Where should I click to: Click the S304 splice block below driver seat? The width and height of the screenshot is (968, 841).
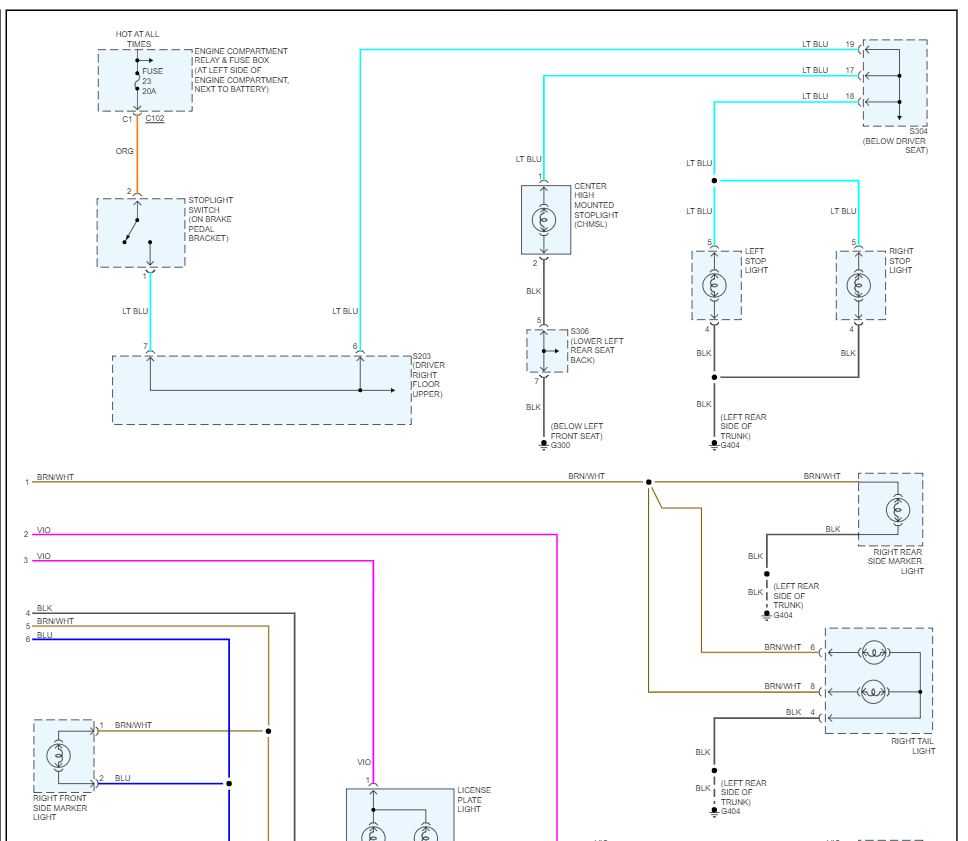tap(895, 83)
